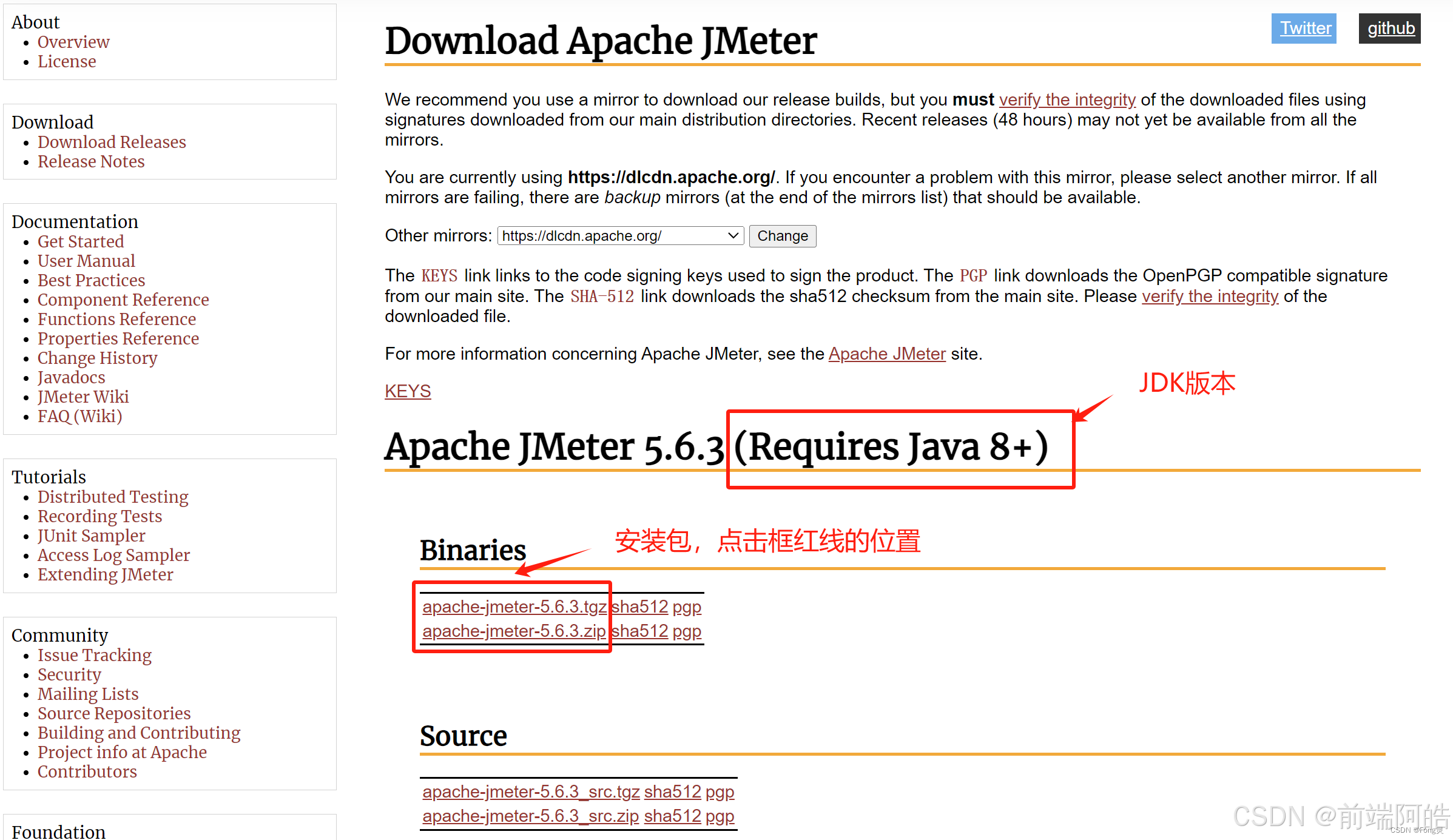This screenshot has width=1453, height=840.
Task: Download apache-jmeter-5.6.3_src.zip source
Action: coord(530,816)
